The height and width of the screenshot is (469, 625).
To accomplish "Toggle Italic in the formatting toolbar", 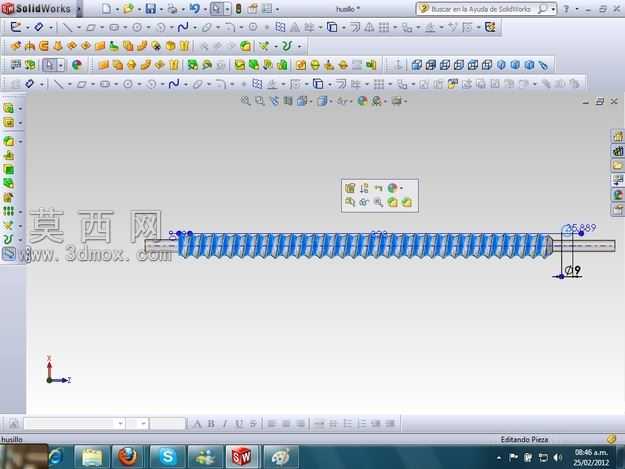I will pos(225,424).
